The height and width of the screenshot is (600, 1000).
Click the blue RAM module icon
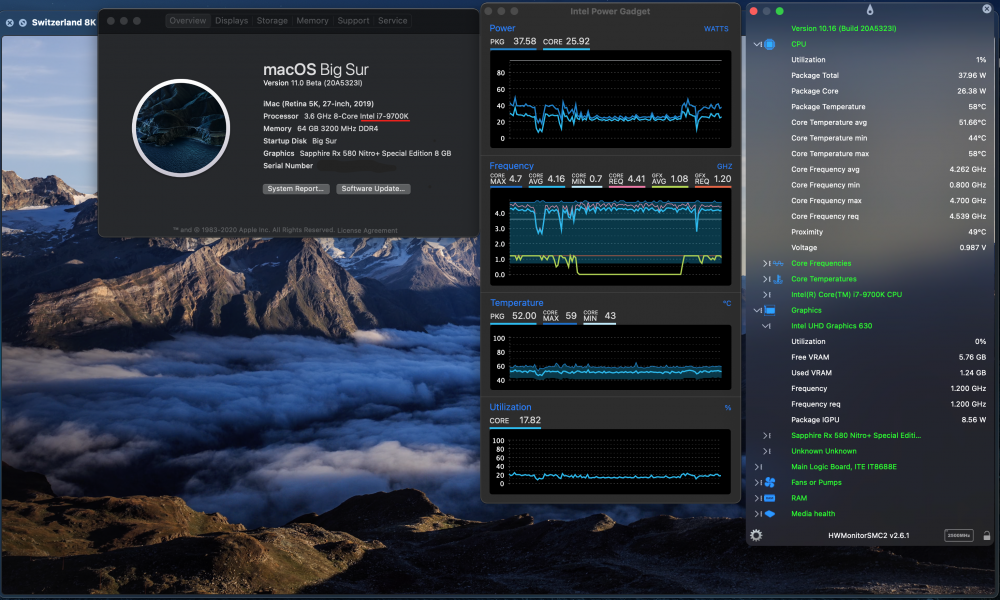(770, 498)
